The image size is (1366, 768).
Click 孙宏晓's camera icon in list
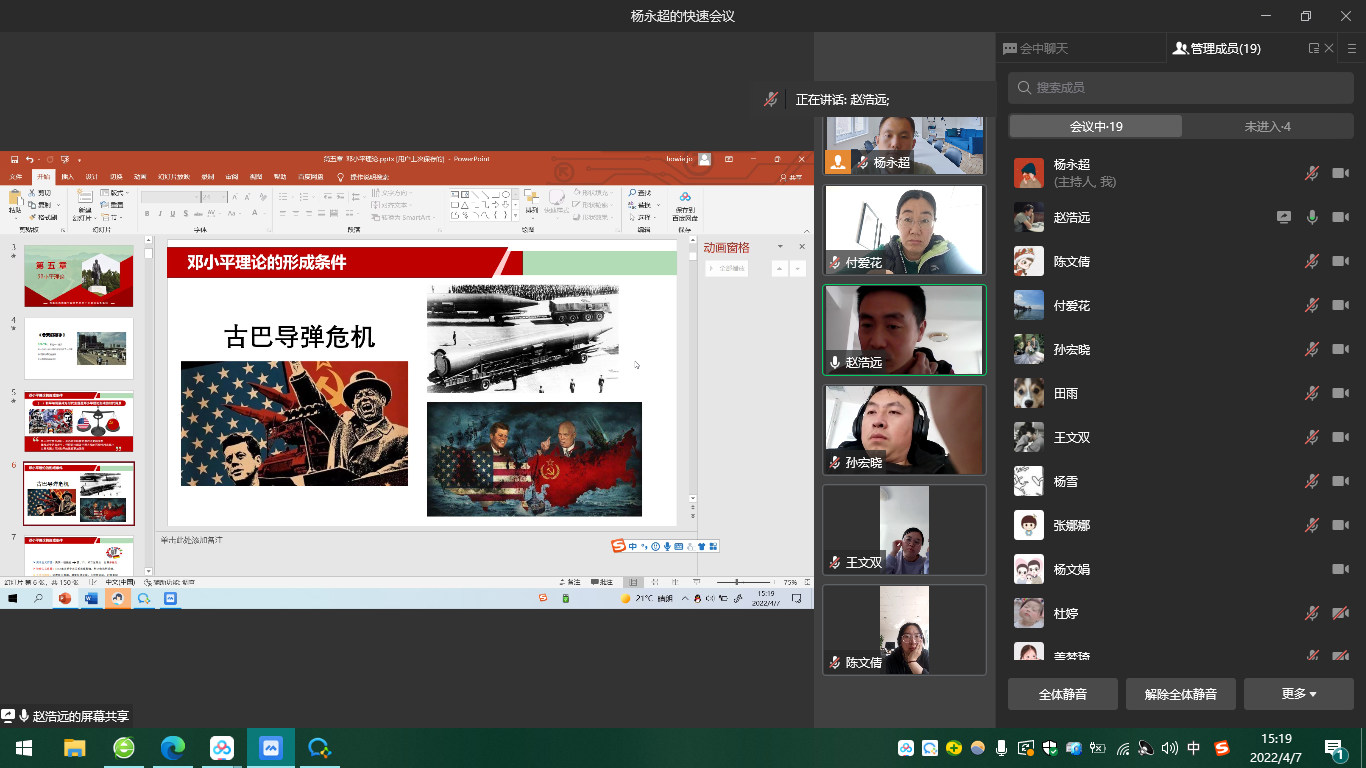1340,349
